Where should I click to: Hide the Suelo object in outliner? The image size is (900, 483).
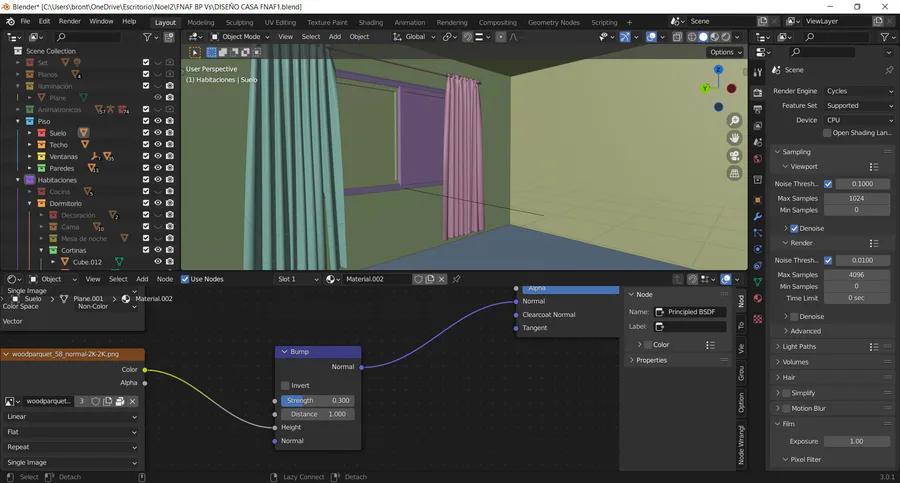click(158, 132)
